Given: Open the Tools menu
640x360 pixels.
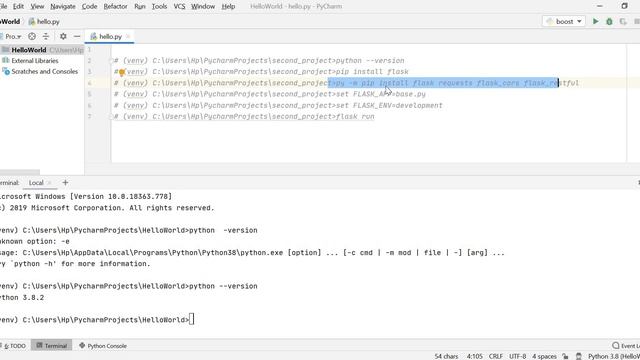Looking at the screenshot, I should click(x=159, y=7).
